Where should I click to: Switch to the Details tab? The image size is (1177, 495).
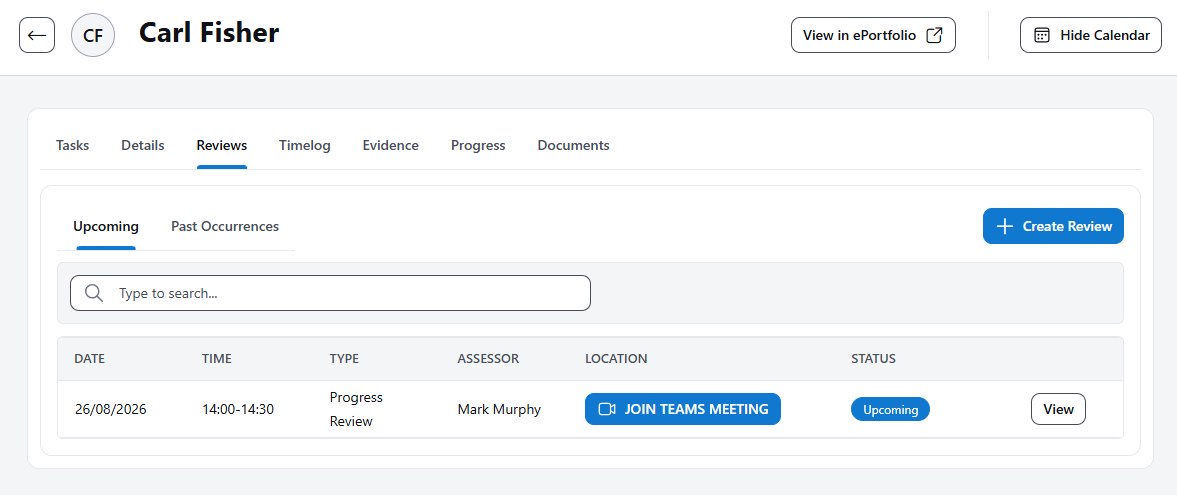[x=143, y=146]
